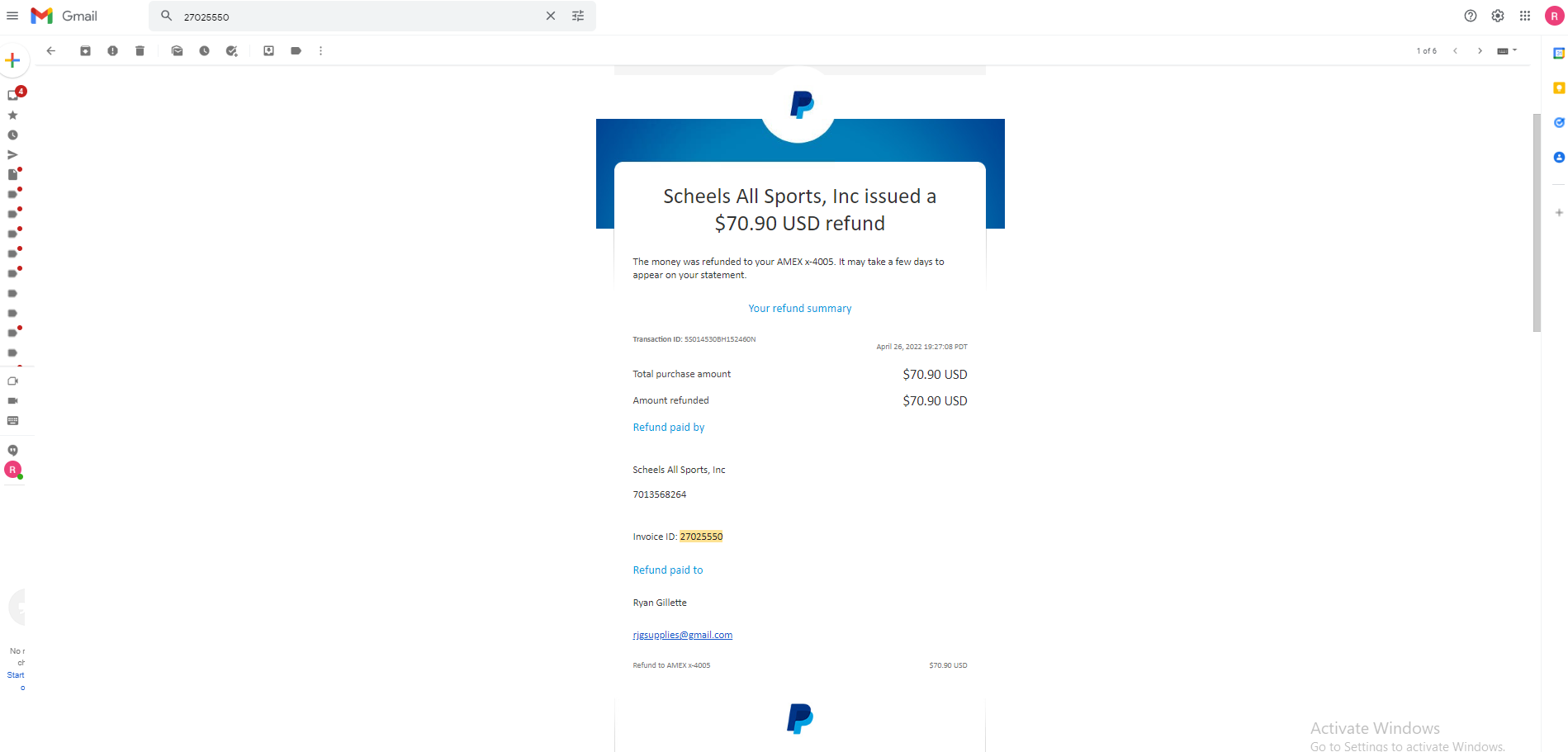Click the Total purchase amount $70.90 USD value
The image size is (1568, 752).
[x=935, y=375]
